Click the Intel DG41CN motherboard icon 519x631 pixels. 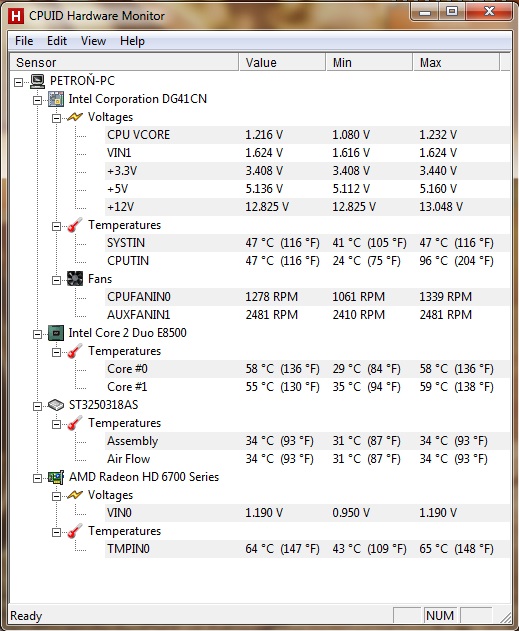(56, 99)
